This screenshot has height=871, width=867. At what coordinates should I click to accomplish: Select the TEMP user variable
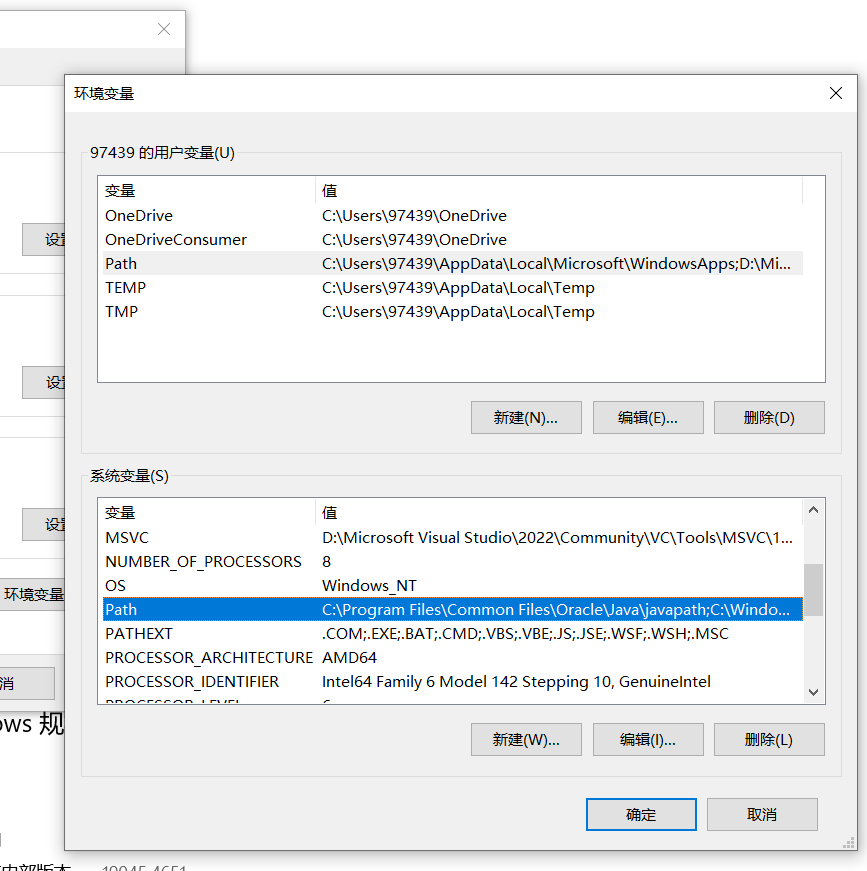125,288
